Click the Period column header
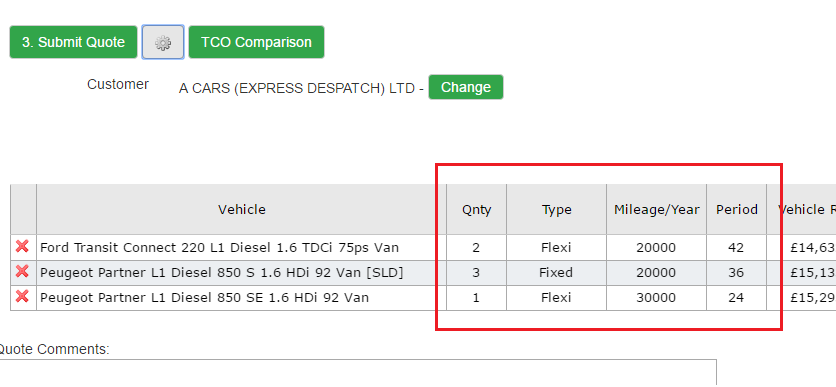836x387 pixels. 737,209
